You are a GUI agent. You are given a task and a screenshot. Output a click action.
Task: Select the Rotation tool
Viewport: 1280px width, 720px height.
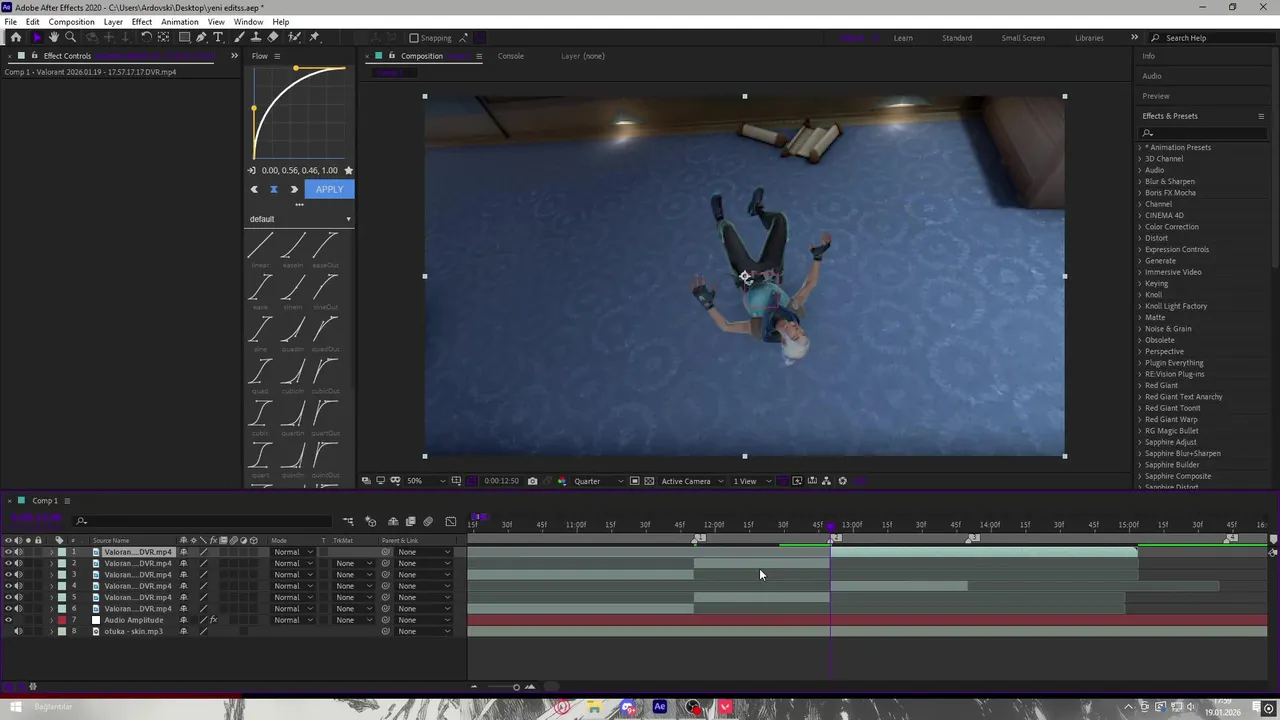click(x=146, y=38)
